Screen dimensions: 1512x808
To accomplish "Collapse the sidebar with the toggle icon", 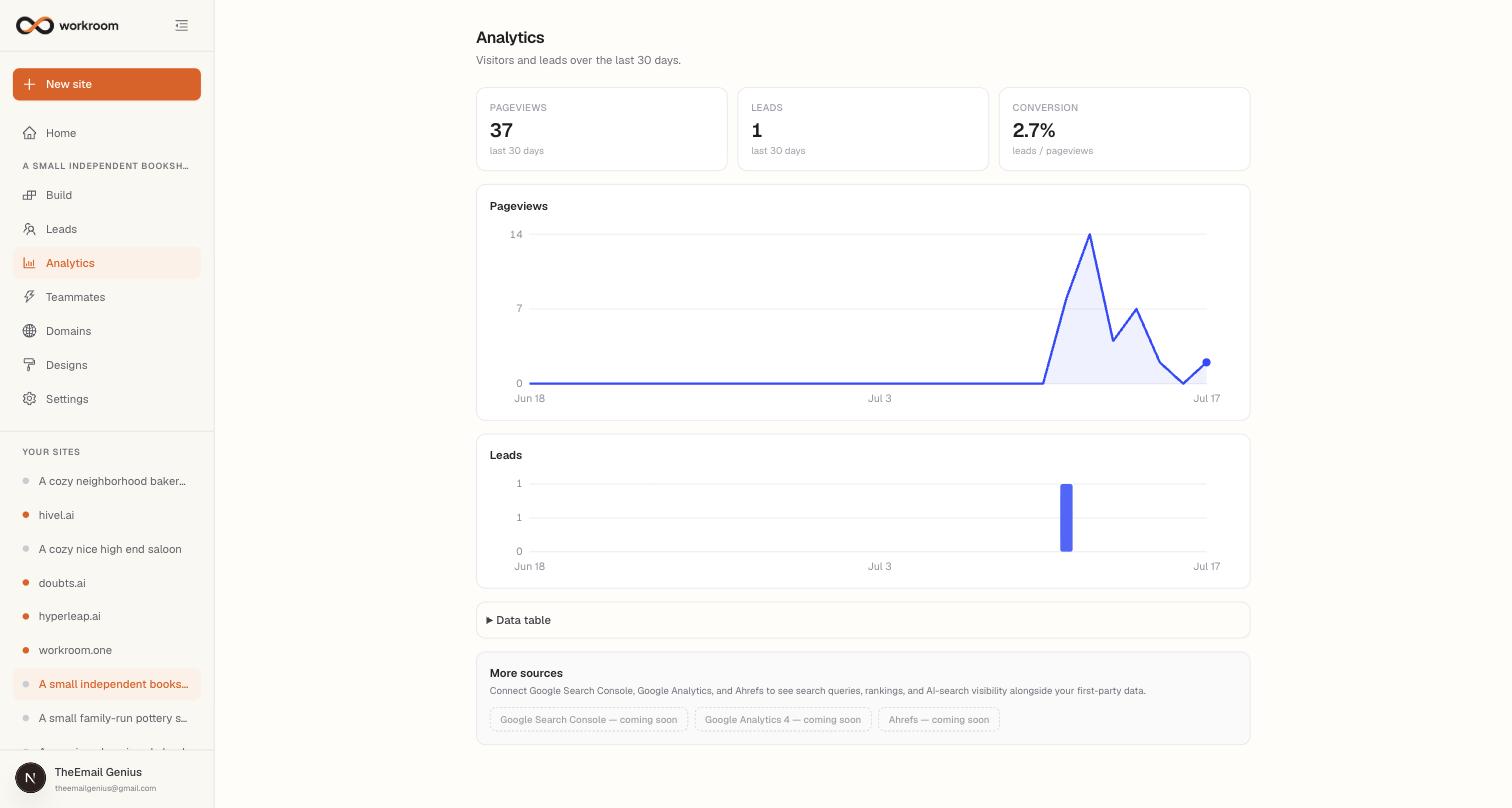I will 181,25.
